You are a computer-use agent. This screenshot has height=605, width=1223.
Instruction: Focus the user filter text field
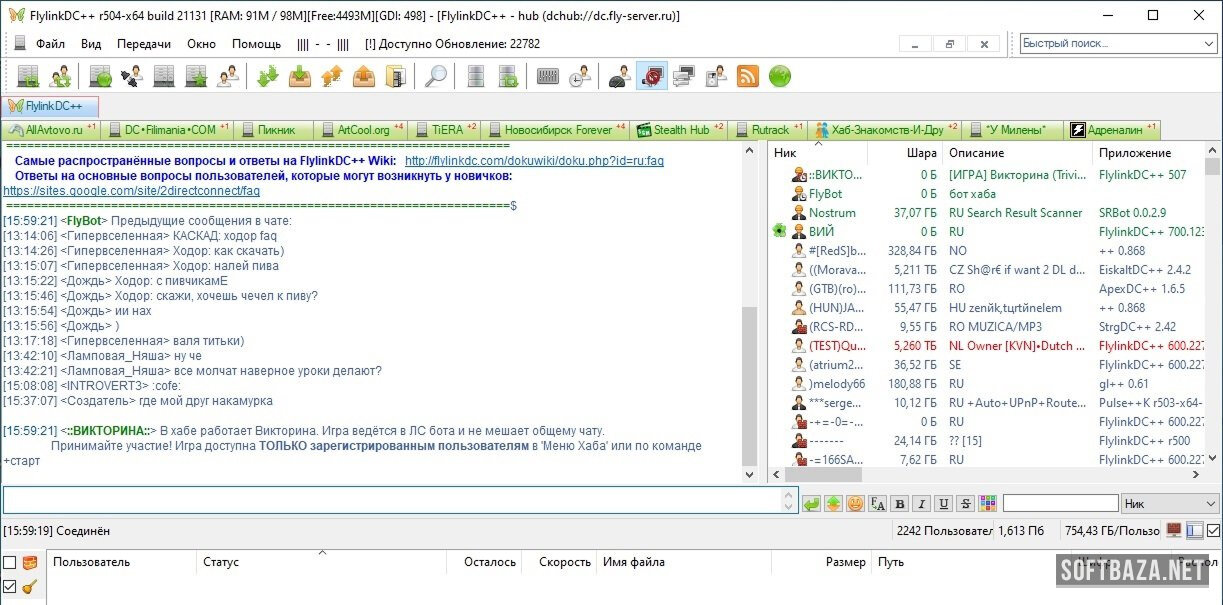(x=1060, y=503)
